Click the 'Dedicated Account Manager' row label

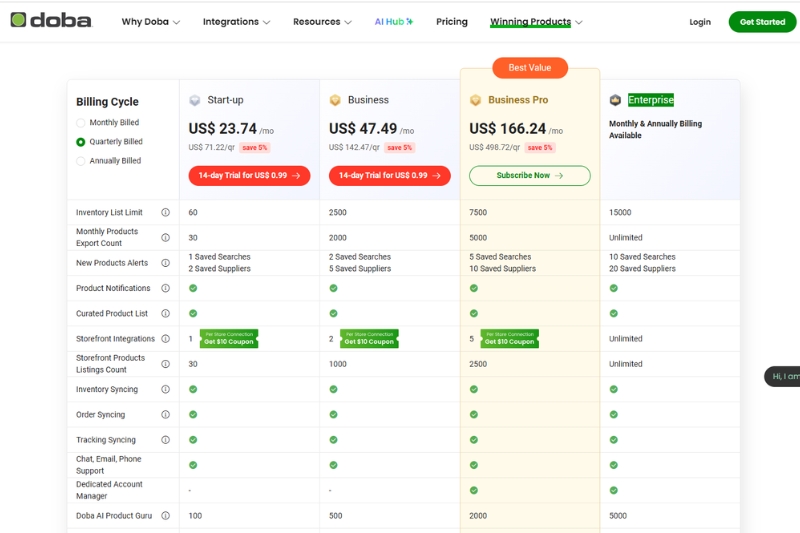click(x=109, y=490)
